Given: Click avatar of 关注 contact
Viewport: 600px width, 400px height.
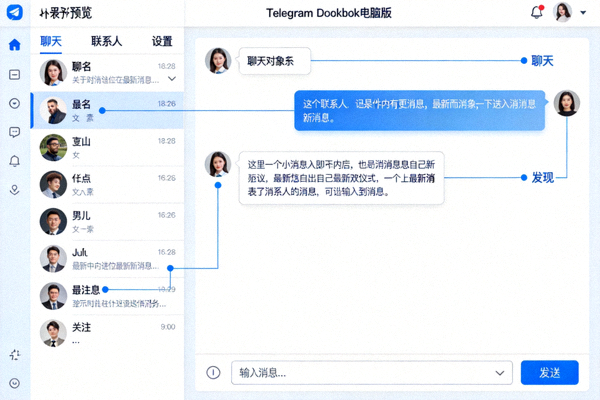Looking at the screenshot, I should (x=53, y=333).
